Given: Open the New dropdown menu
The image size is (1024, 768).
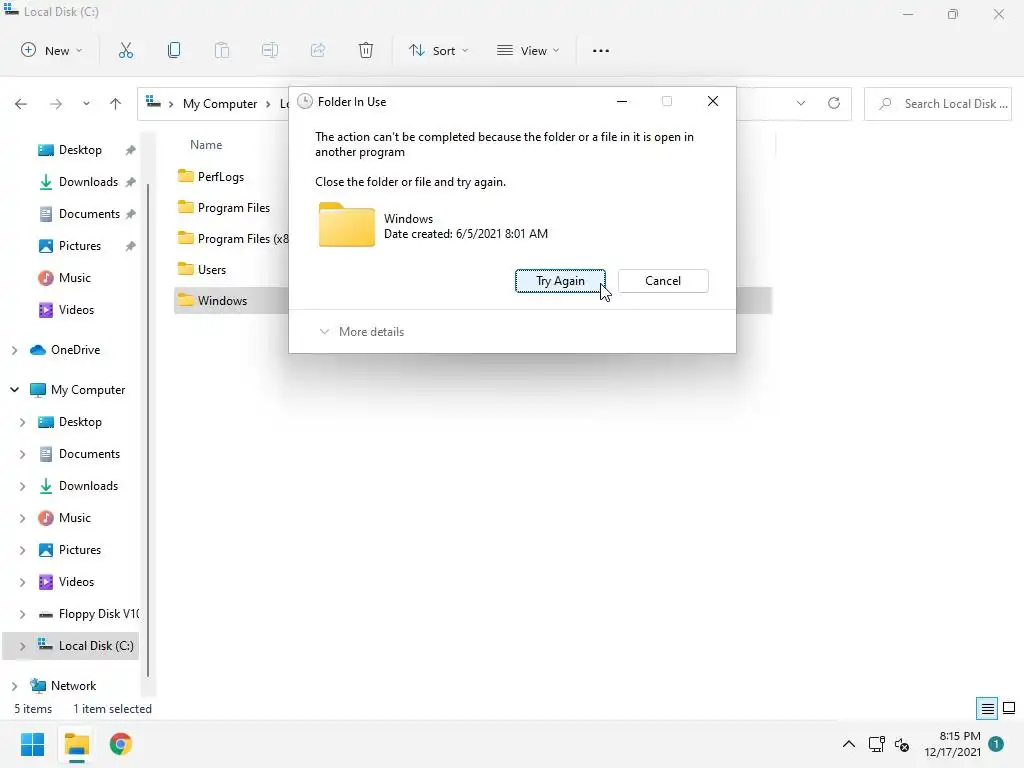Looking at the screenshot, I should (x=52, y=50).
